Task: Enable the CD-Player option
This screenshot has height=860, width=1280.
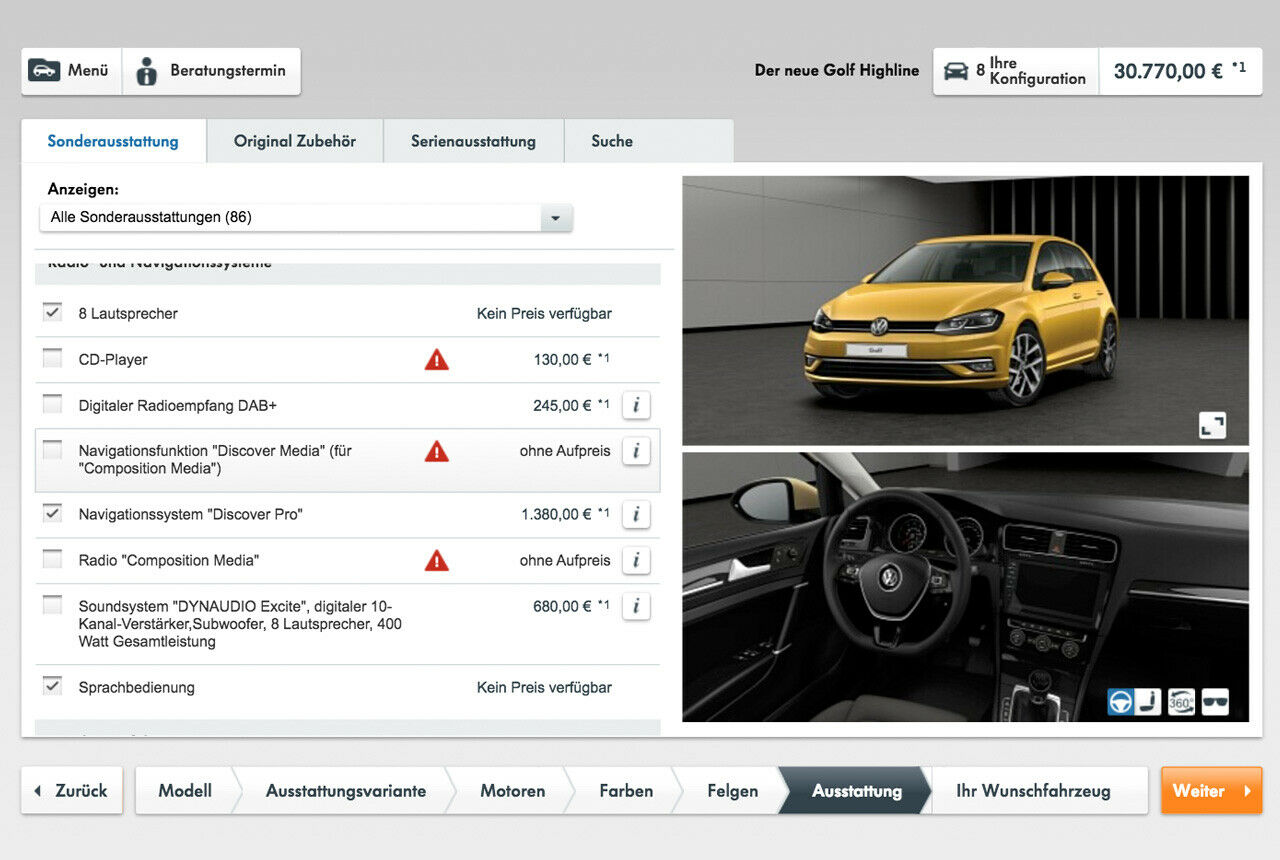Action: click(52, 358)
